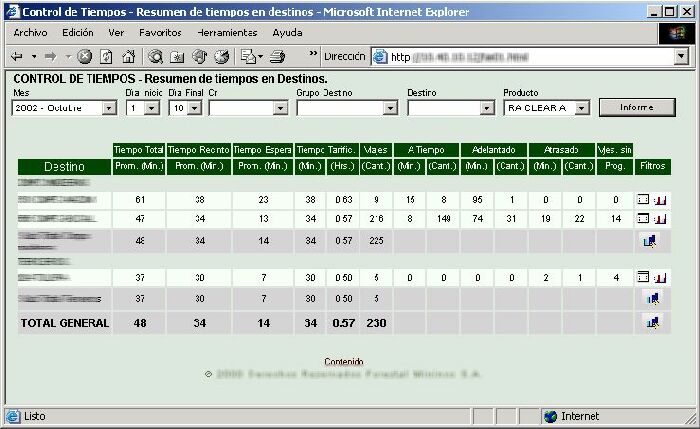The width and height of the screenshot is (700, 429).
Task: Open bar chart icon in first data row
Action: click(x=659, y=200)
